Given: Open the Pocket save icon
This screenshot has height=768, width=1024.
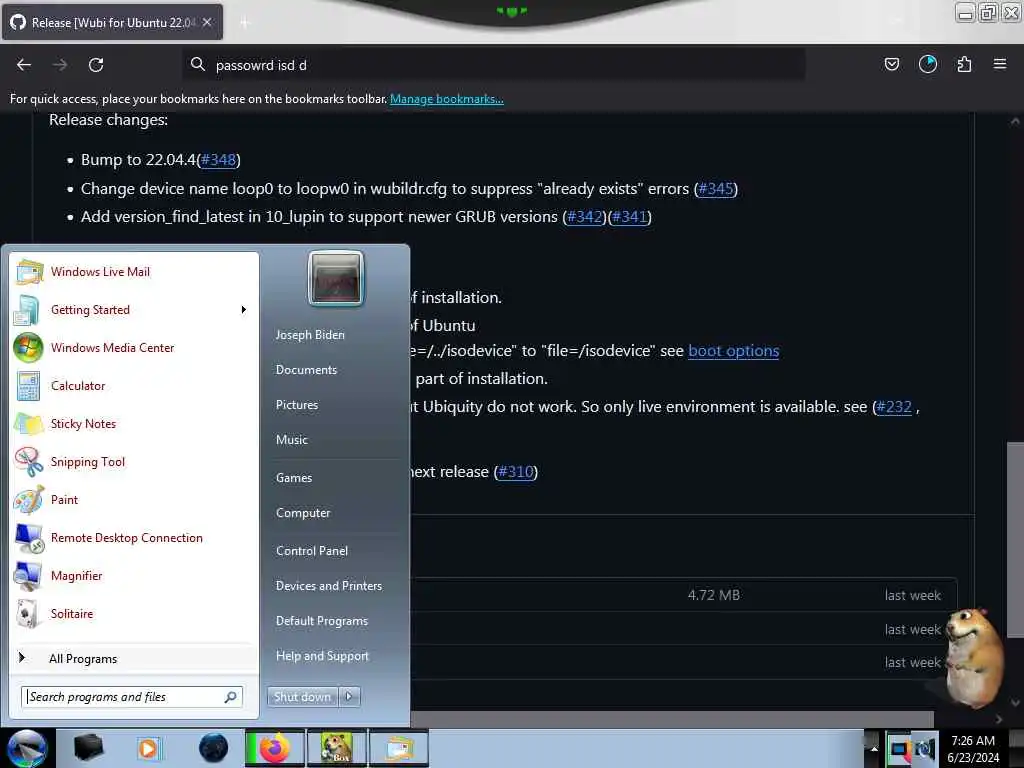Looking at the screenshot, I should tap(891, 64).
